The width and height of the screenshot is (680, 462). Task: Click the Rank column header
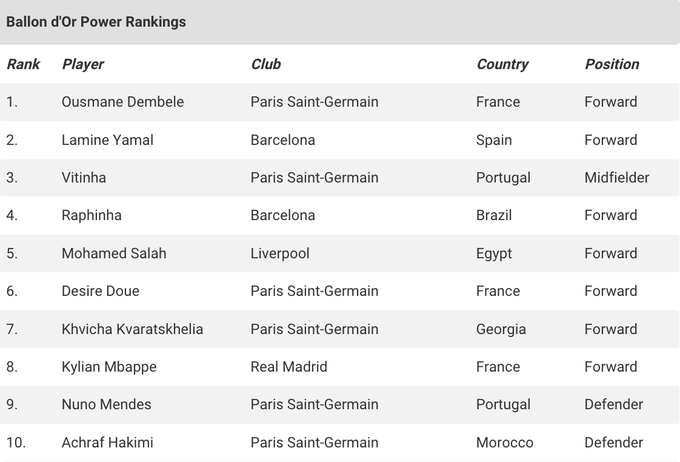click(x=23, y=64)
